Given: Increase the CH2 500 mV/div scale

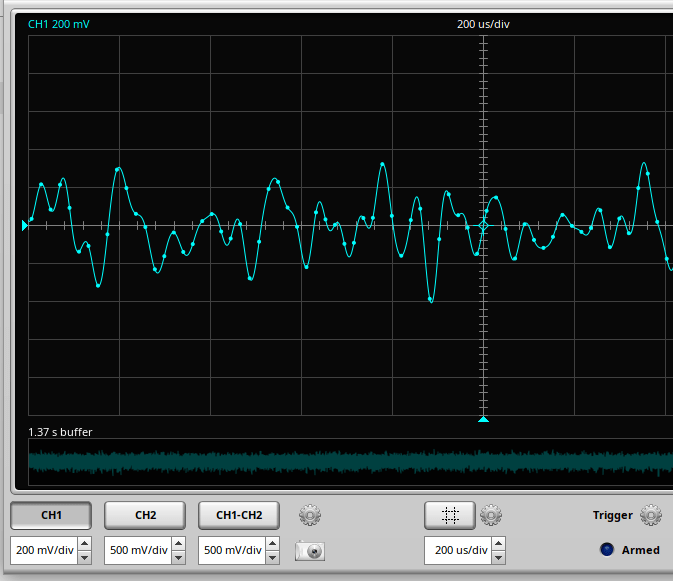Looking at the screenshot, I should pyautogui.click(x=179, y=544).
